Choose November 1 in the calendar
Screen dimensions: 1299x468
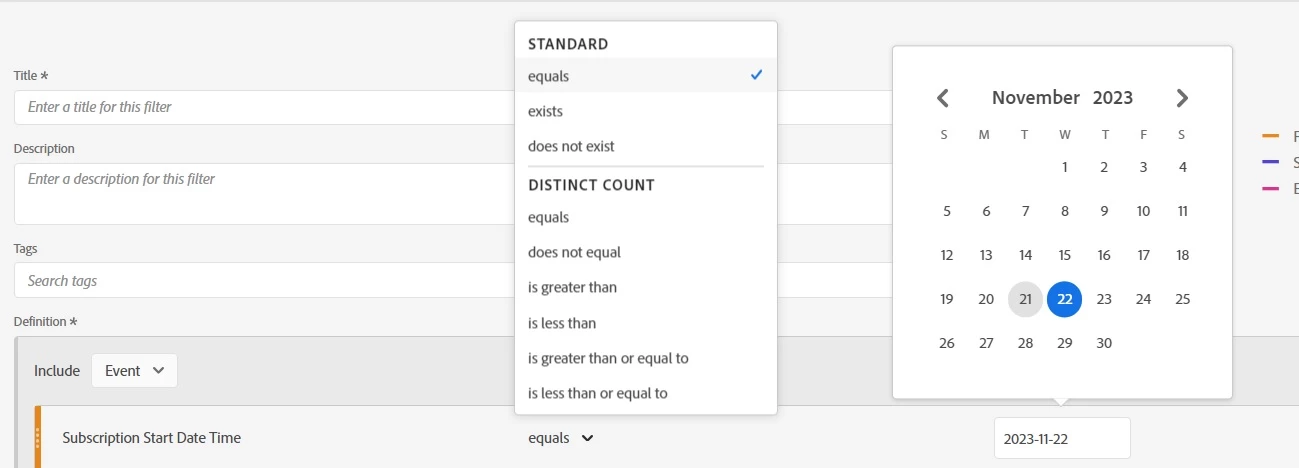click(1065, 167)
